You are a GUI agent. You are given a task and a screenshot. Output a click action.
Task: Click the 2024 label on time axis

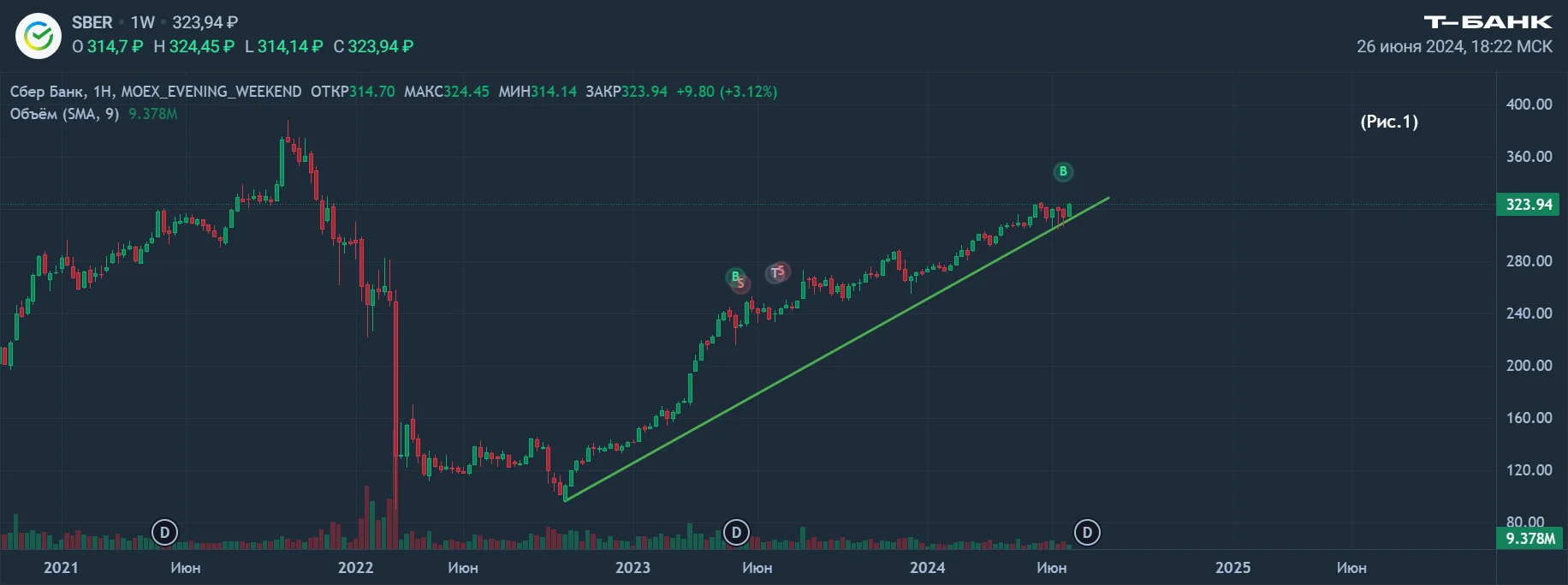point(927,568)
